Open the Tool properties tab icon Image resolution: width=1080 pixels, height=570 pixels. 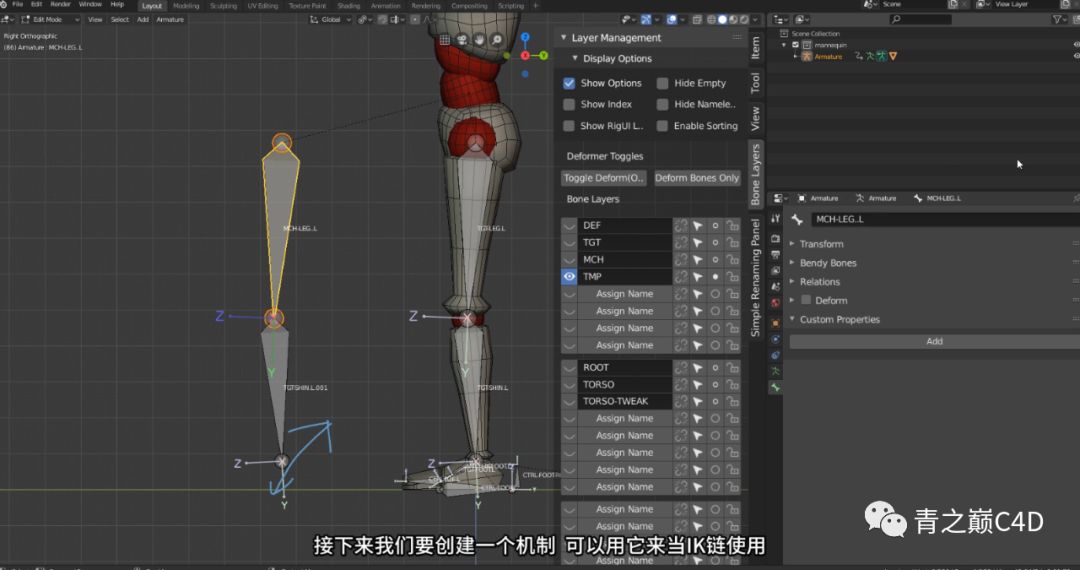776,219
